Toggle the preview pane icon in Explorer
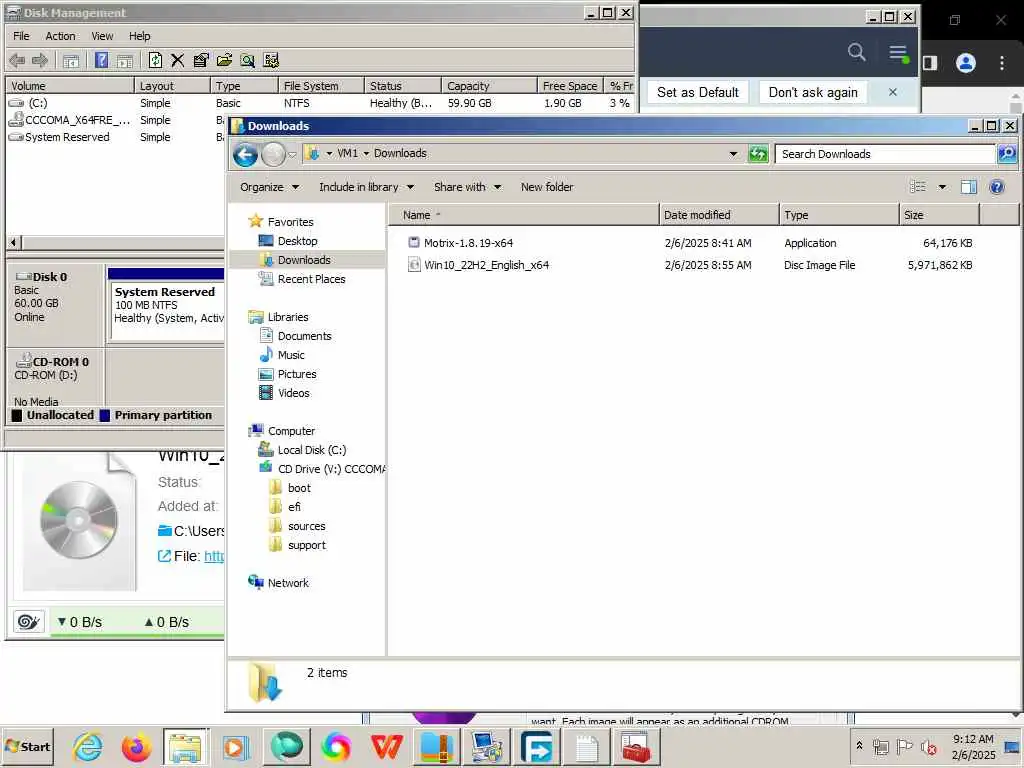 (968, 187)
